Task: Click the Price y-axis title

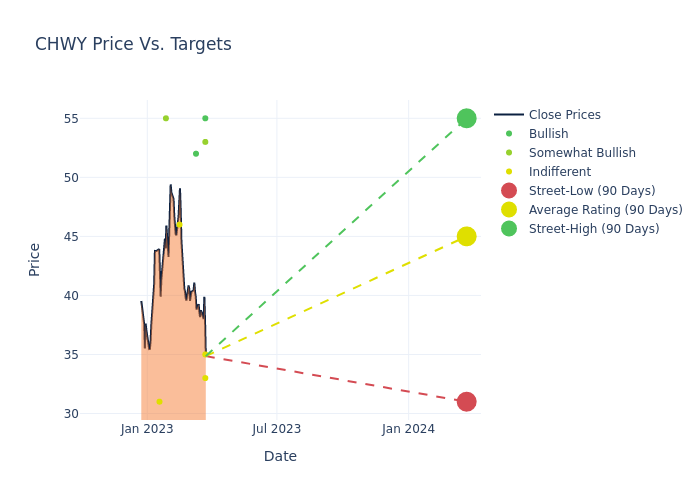Action: coord(35,259)
